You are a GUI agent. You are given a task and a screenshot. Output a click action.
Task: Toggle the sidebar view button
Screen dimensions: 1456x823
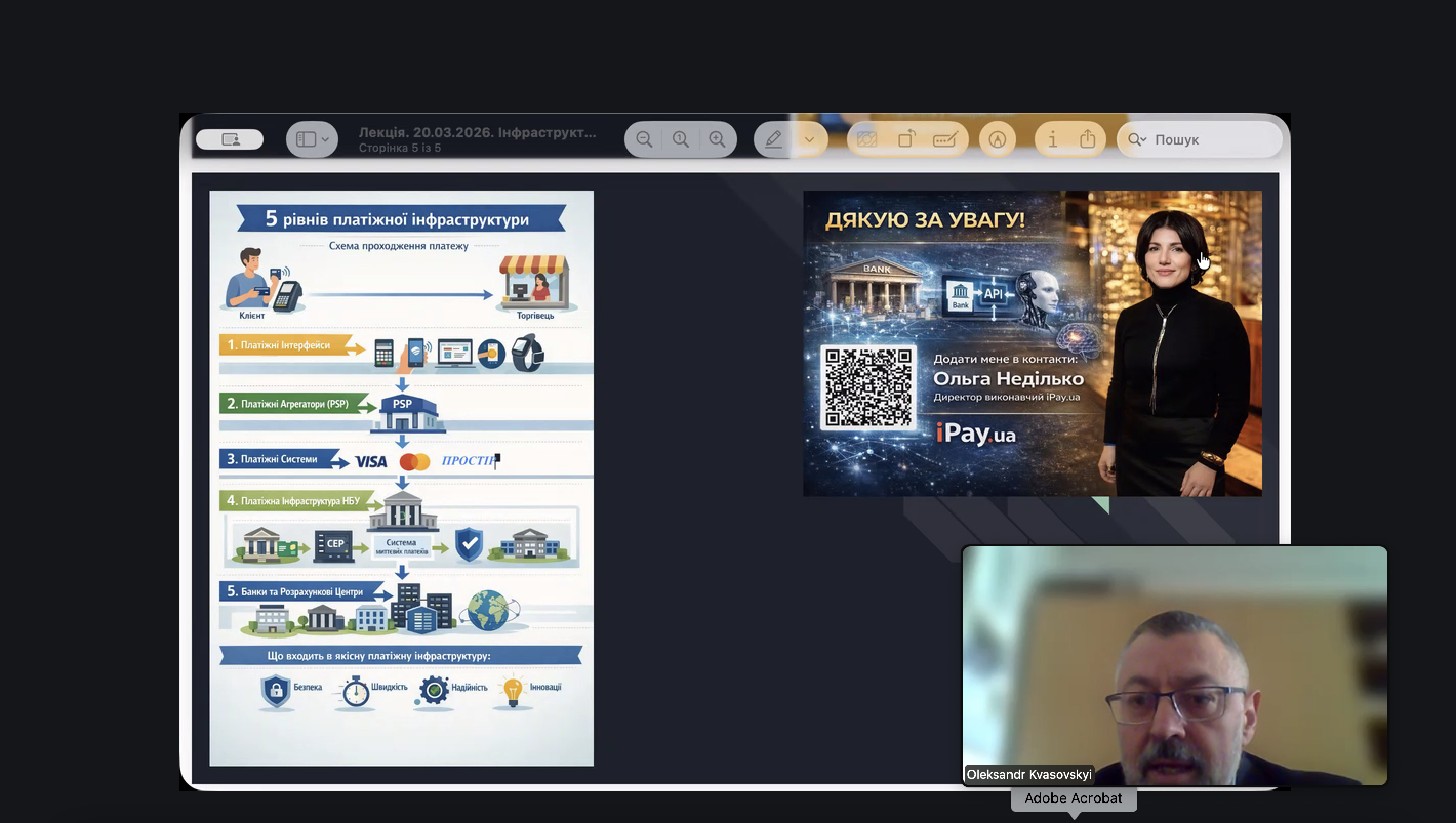306,139
